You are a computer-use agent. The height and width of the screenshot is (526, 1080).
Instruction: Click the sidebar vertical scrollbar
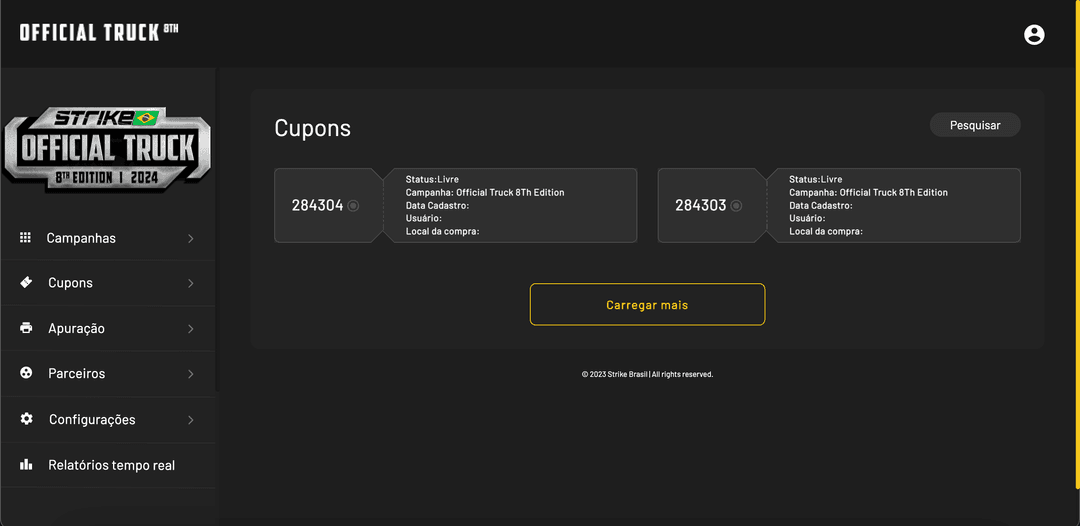(x=217, y=231)
